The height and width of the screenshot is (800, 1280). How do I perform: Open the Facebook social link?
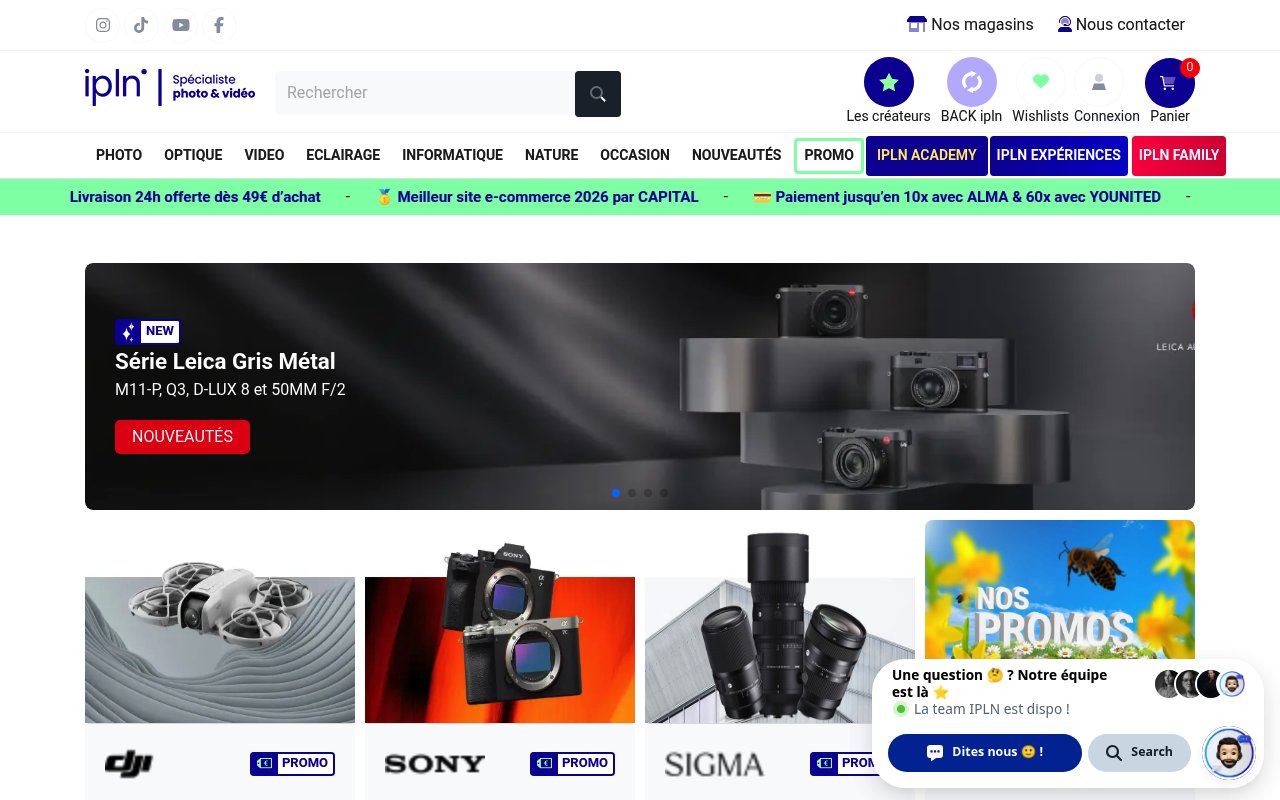point(219,25)
